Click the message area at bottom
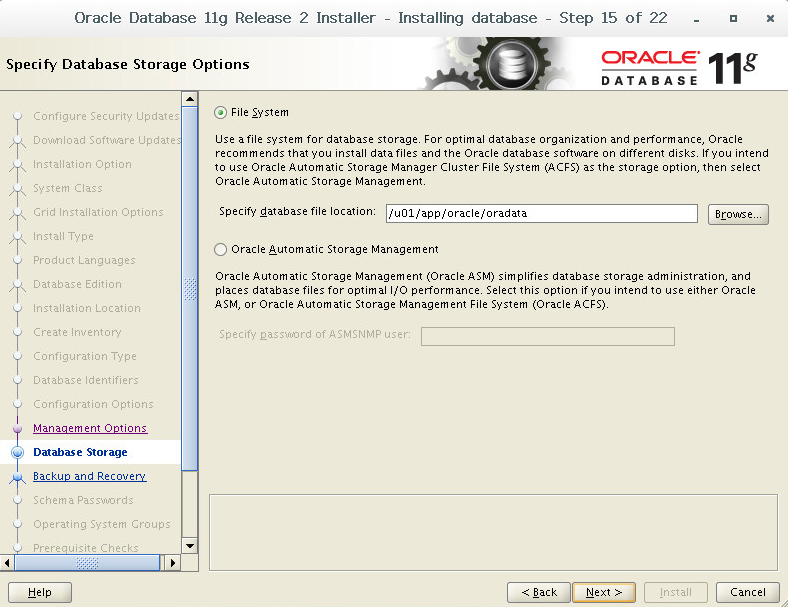 (493, 533)
